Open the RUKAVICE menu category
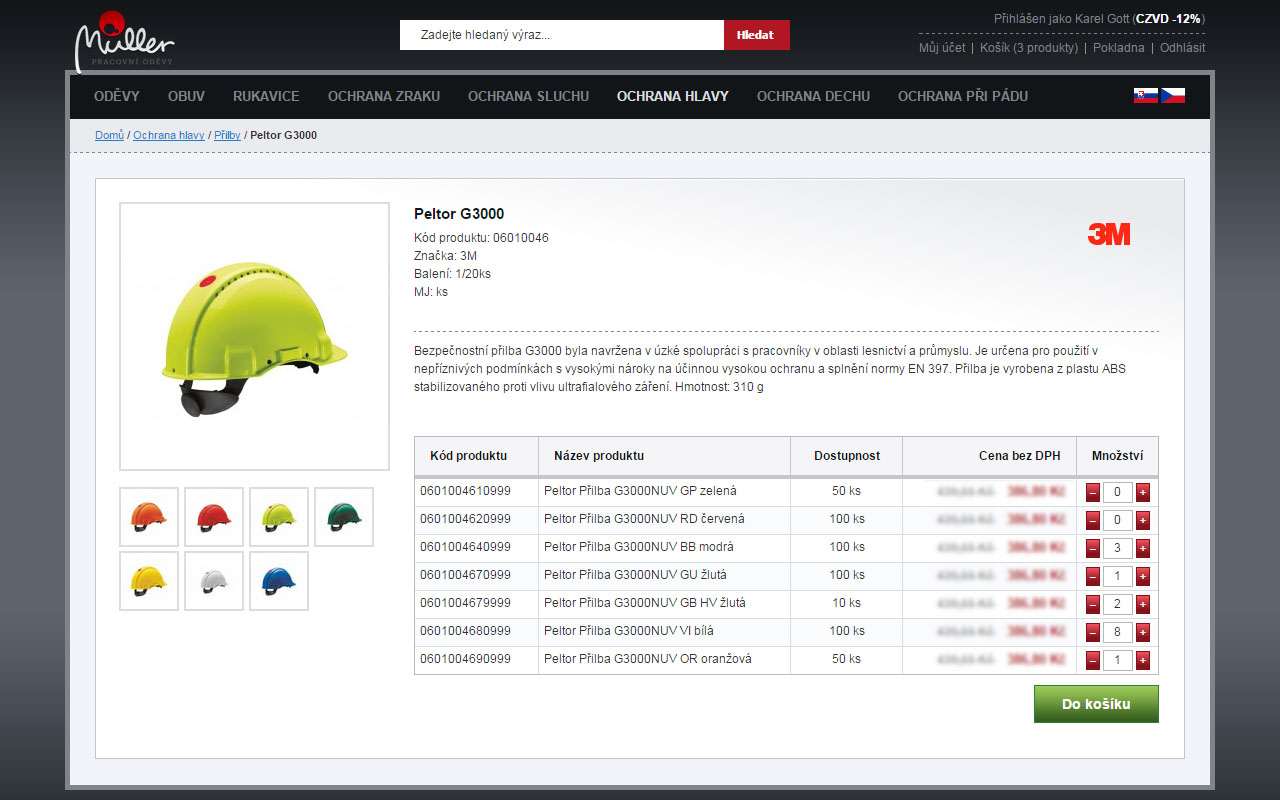 tap(266, 96)
